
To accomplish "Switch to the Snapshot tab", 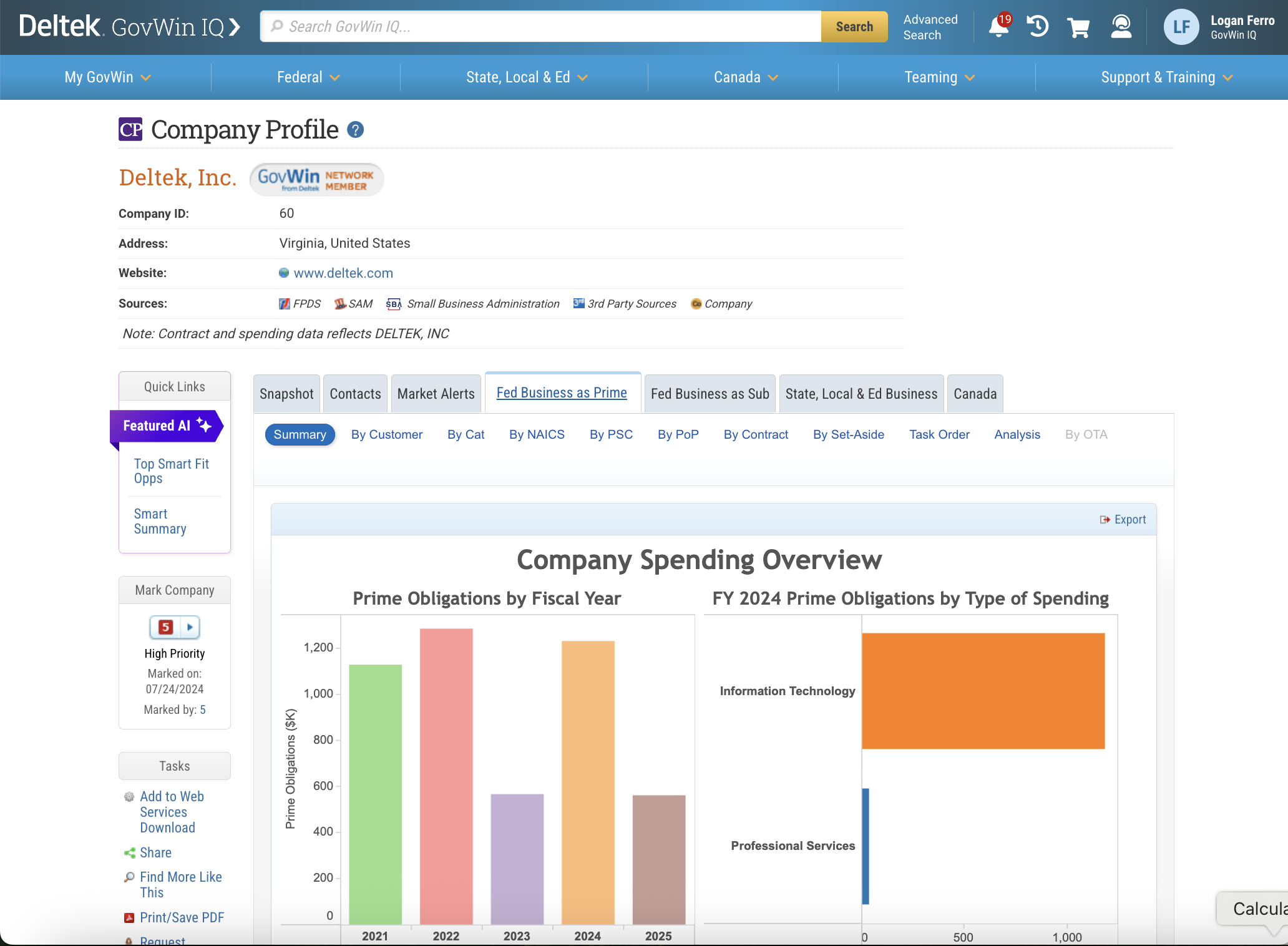I will pos(286,394).
